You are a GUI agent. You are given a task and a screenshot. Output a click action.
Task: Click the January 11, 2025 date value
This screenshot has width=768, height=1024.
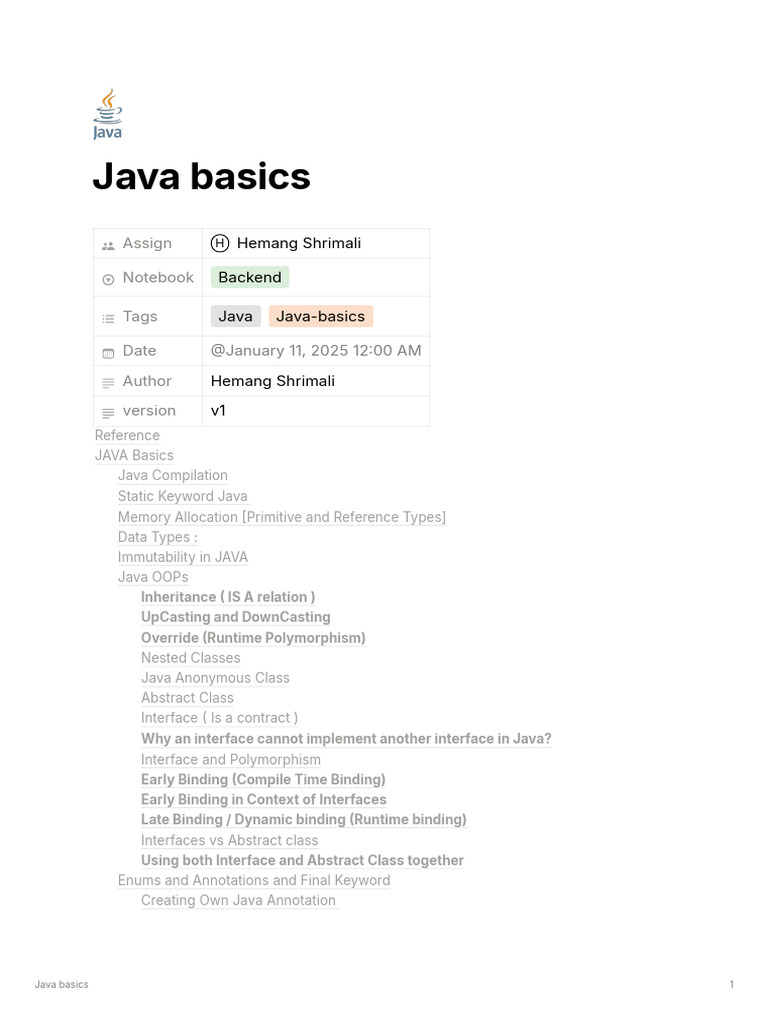pyautogui.click(x=316, y=350)
